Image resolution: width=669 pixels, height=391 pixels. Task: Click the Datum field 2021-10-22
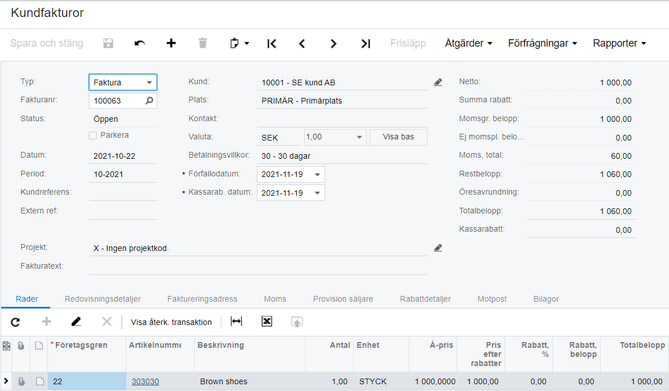tap(122, 156)
